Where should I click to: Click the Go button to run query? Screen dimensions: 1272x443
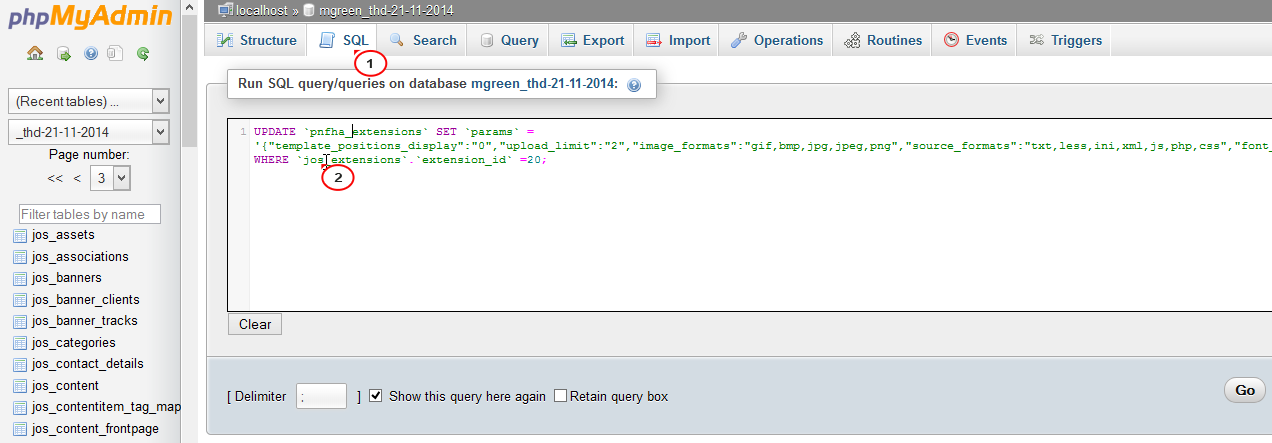pyautogui.click(x=1244, y=390)
